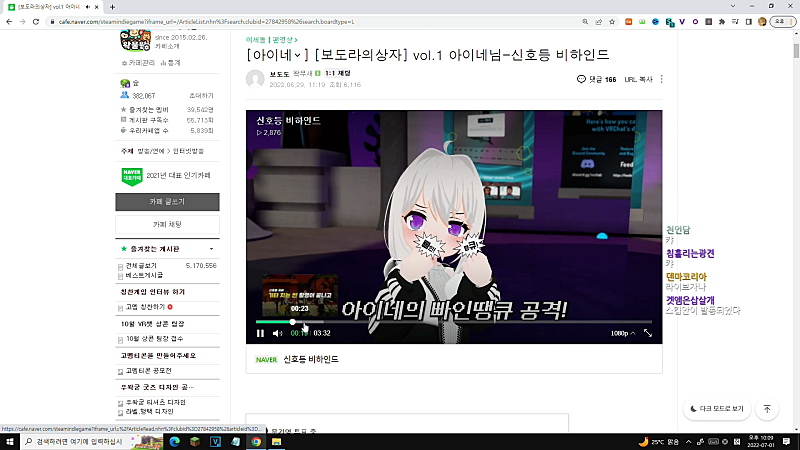Click the orange extension icon in toolbar
800x450 pixels.
629,22
